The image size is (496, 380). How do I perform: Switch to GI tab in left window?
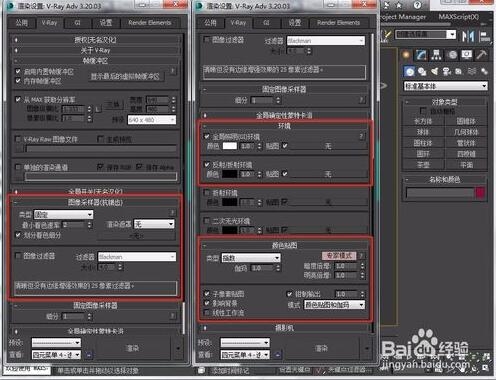pyautogui.click(x=77, y=23)
